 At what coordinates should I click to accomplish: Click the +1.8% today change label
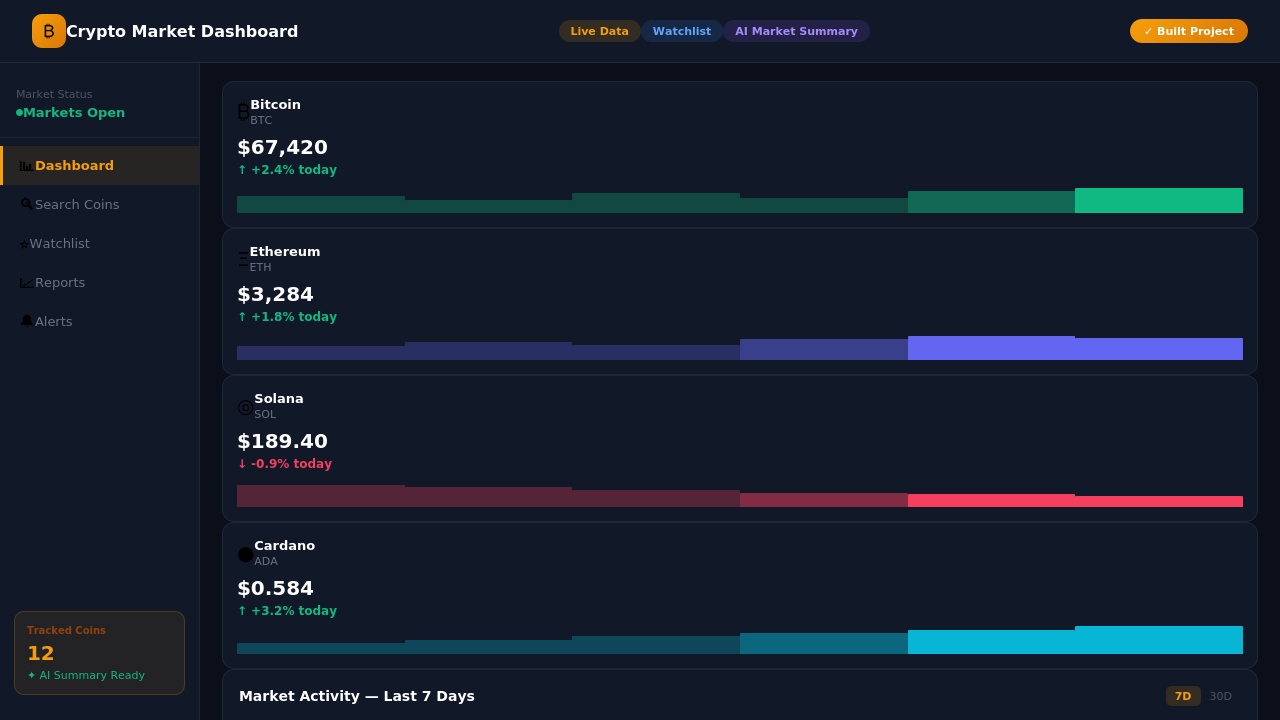(x=287, y=317)
